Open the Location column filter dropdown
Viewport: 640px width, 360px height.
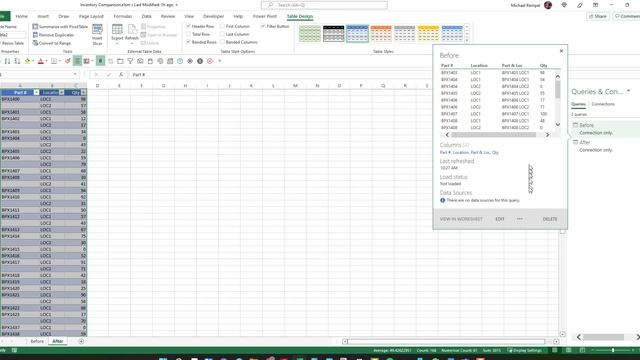pos(62,92)
